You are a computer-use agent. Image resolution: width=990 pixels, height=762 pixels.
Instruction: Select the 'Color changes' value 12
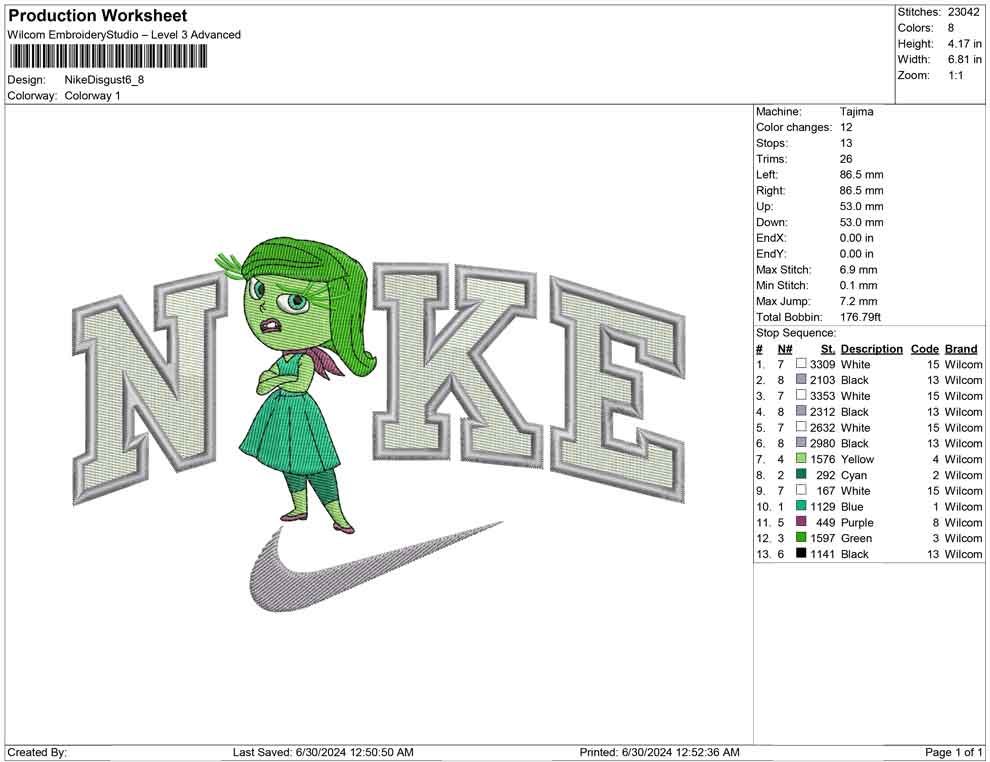click(846, 127)
